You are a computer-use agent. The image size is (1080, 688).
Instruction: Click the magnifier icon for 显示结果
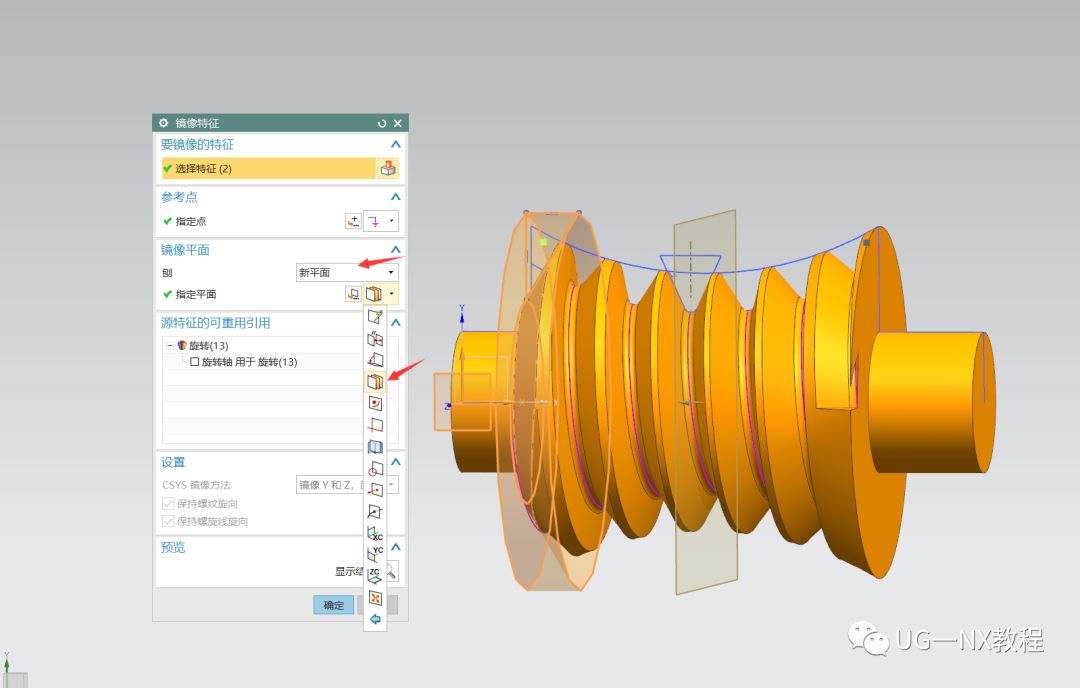[x=391, y=572]
